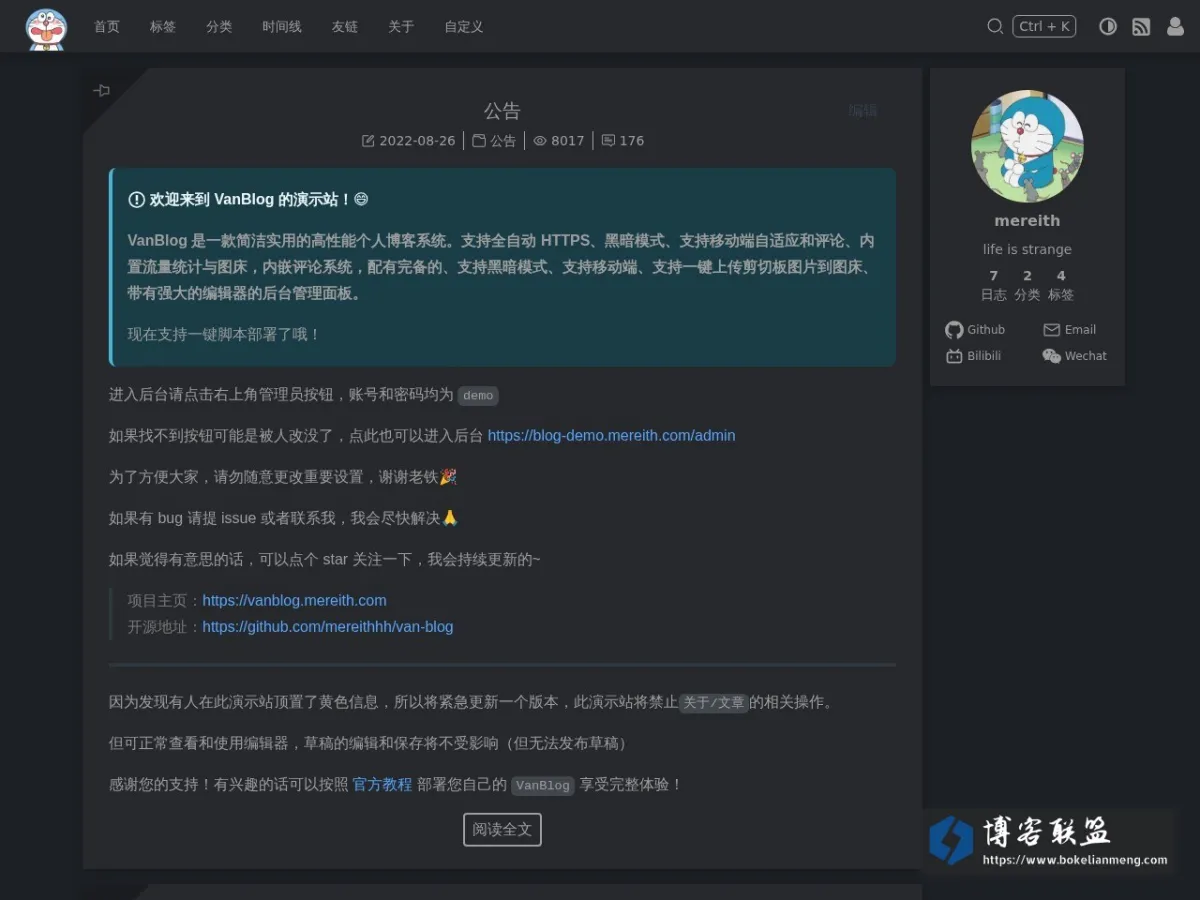Click the search magnifier icon
This screenshot has height=900, width=1200.
point(995,27)
